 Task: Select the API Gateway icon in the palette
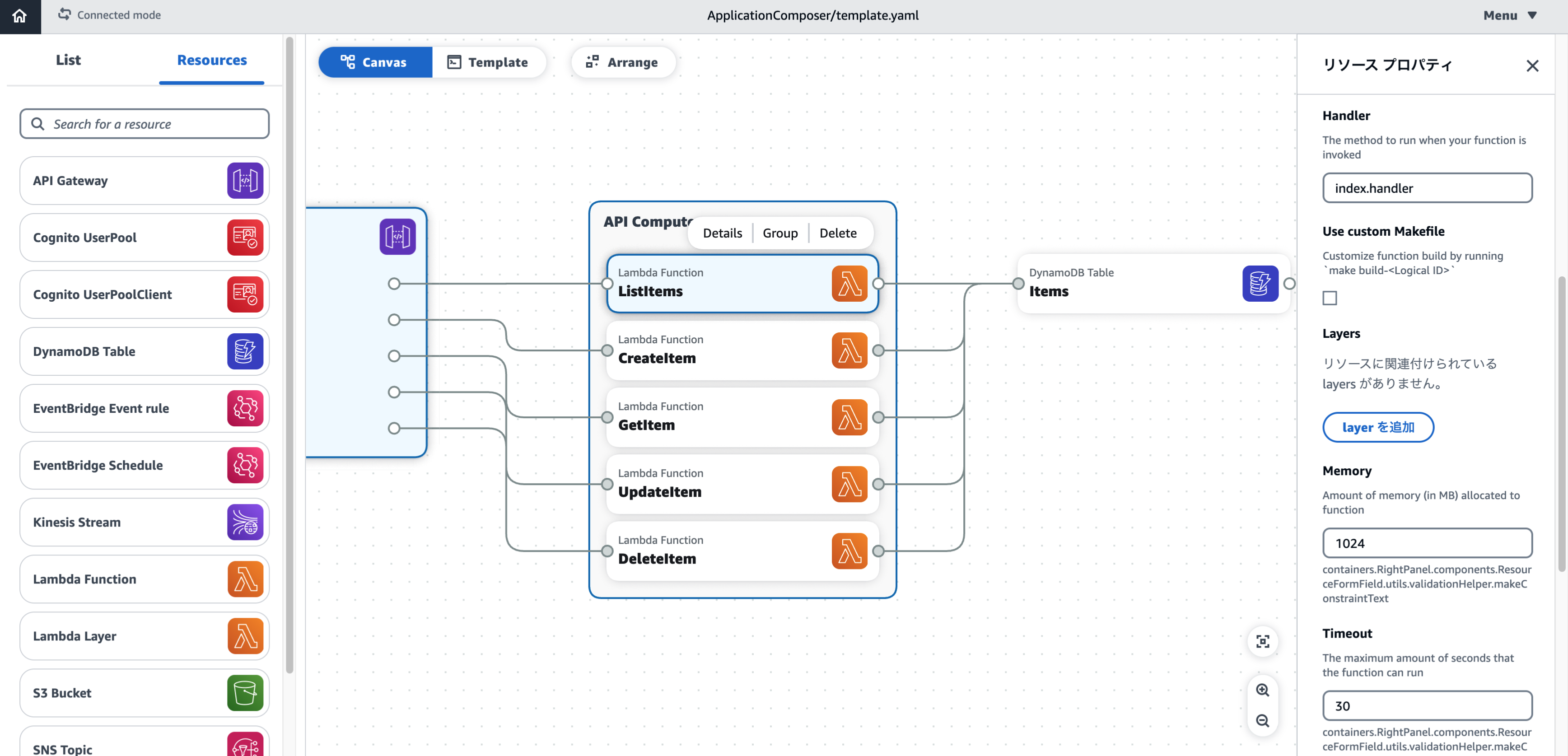click(x=245, y=180)
